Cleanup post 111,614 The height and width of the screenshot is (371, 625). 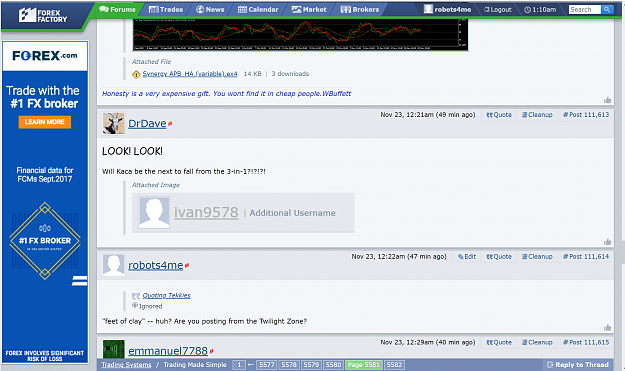(x=537, y=257)
